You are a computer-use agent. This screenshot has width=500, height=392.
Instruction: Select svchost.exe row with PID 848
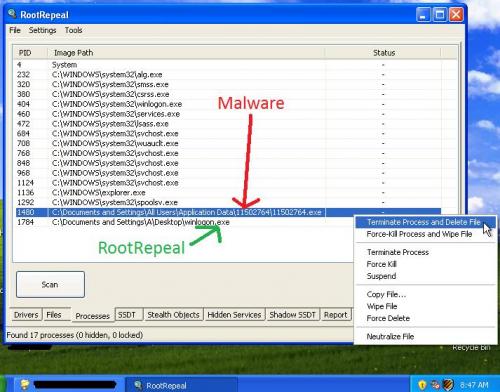pos(229,163)
